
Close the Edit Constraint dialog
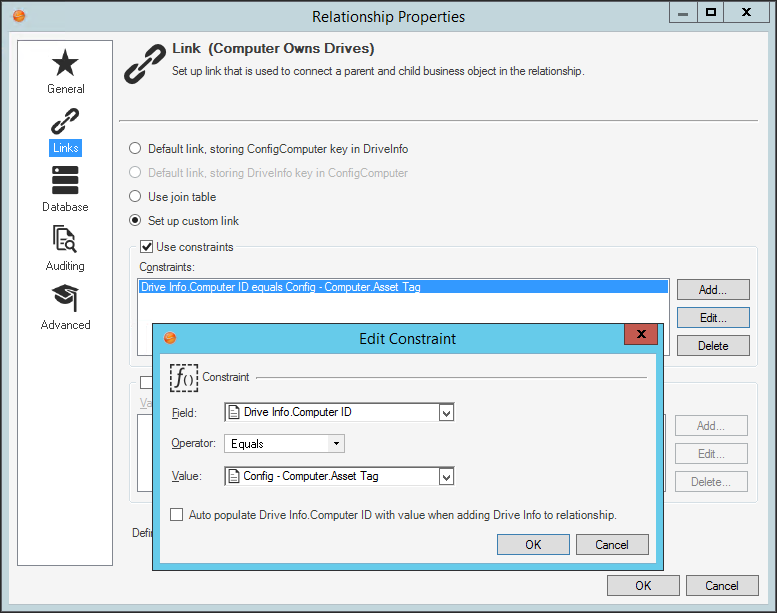[641, 334]
